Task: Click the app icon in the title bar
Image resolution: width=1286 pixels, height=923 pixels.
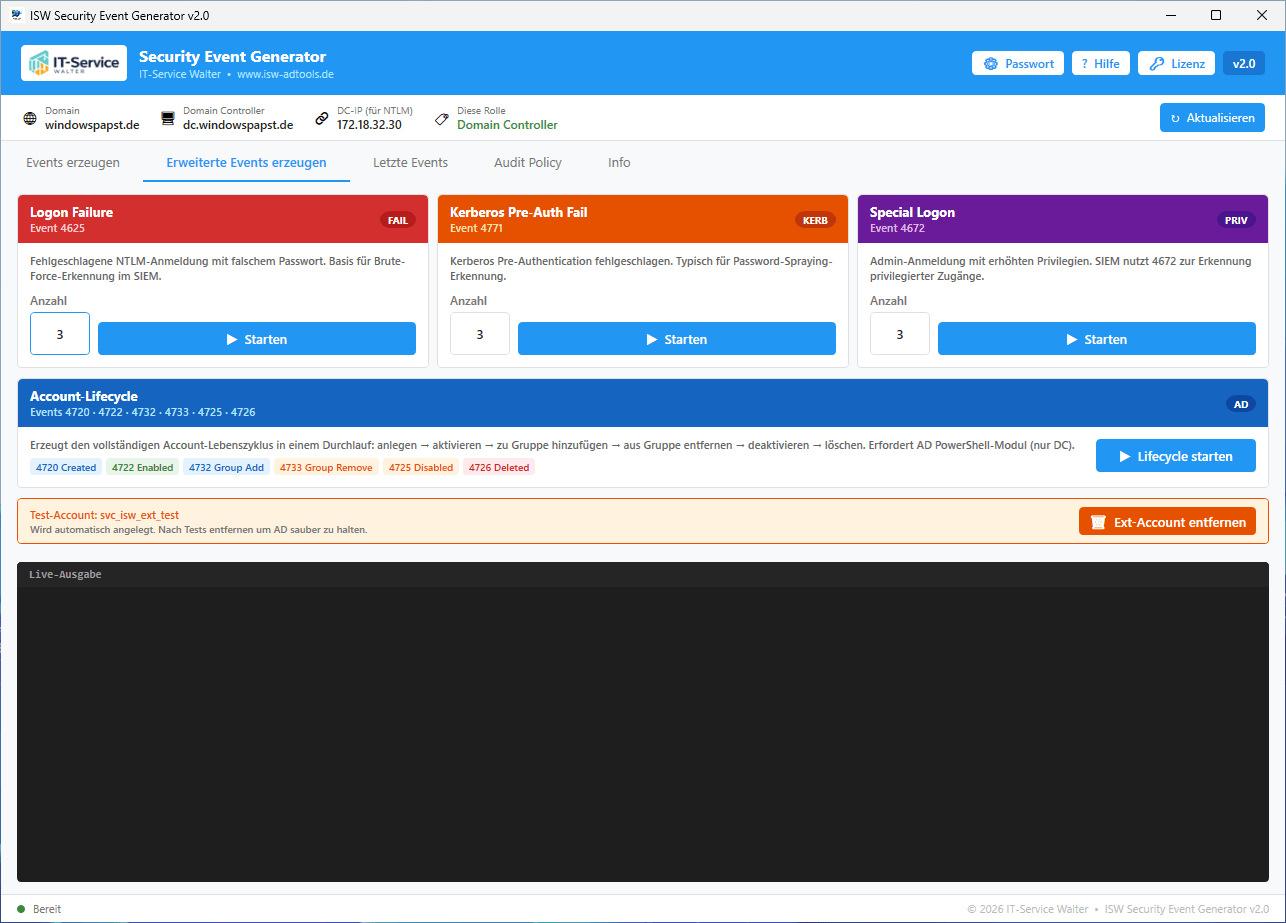Action: [x=17, y=15]
